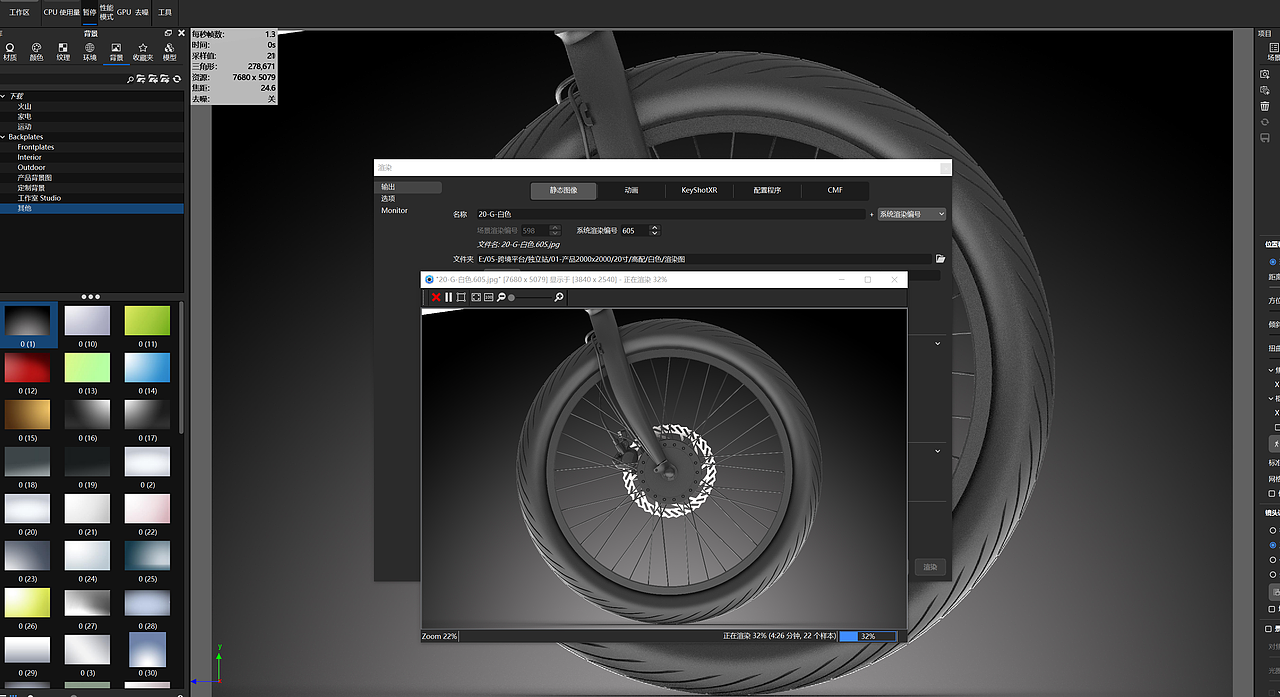
Task: Toggle 性能模式 in top toolbar
Action: pyautogui.click(x=106, y=13)
